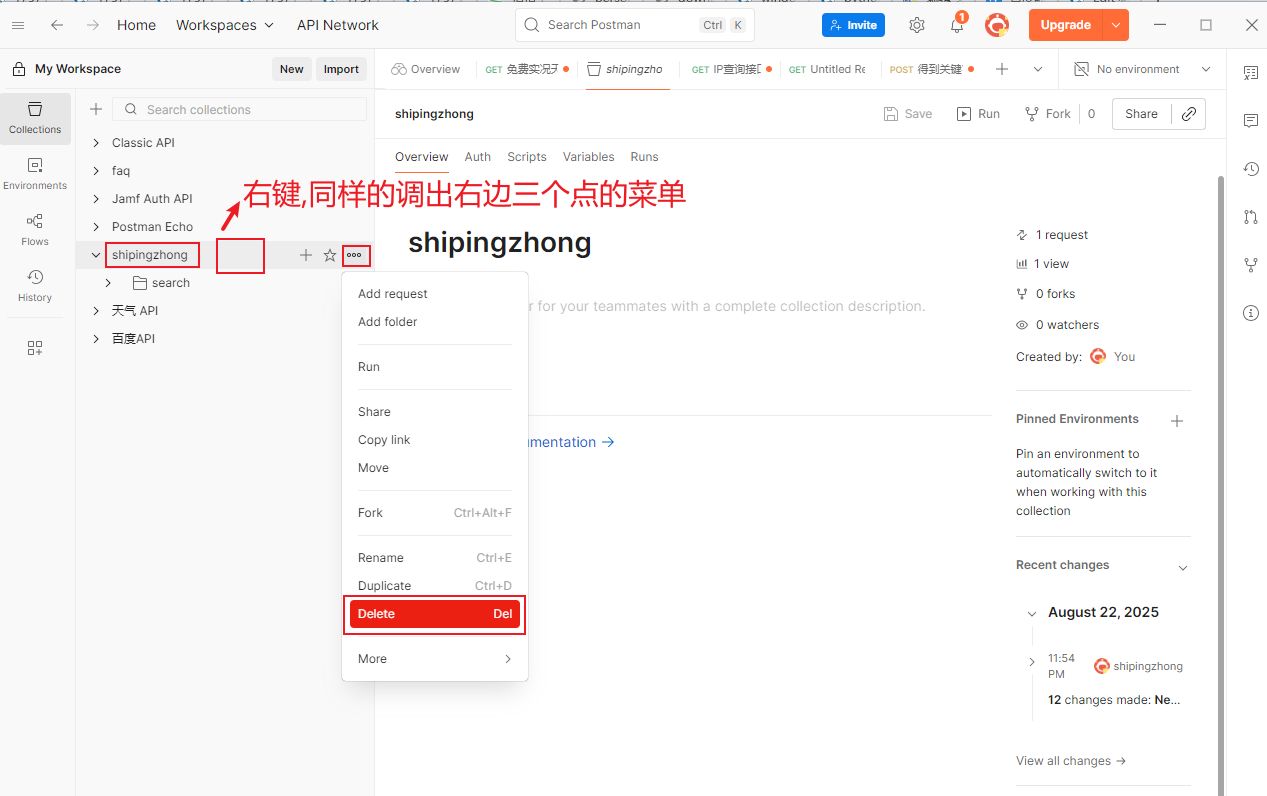Switch to the Variables tab
This screenshot has height=796, width=1267.
(588, 157)
